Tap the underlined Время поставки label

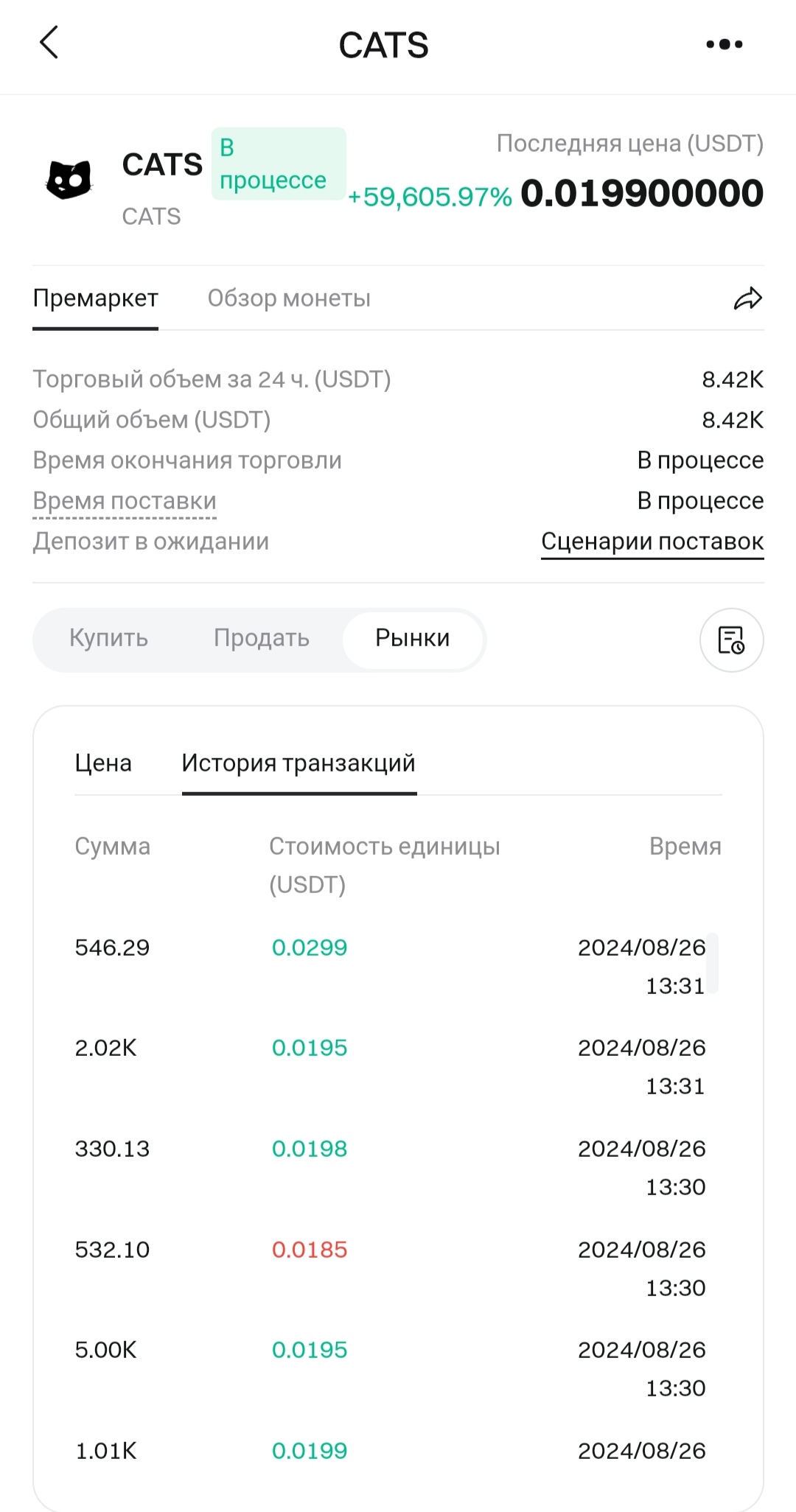coord(125,501)
